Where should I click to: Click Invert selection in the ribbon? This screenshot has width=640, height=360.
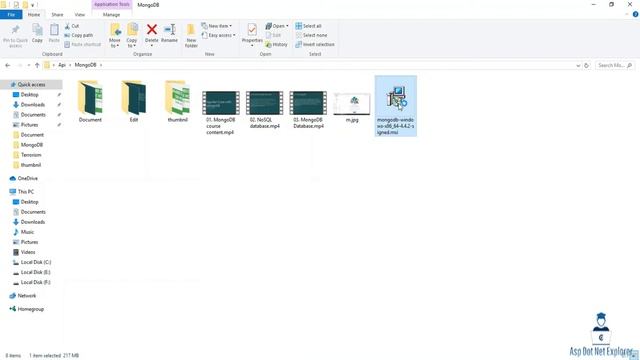click(315, 44)
